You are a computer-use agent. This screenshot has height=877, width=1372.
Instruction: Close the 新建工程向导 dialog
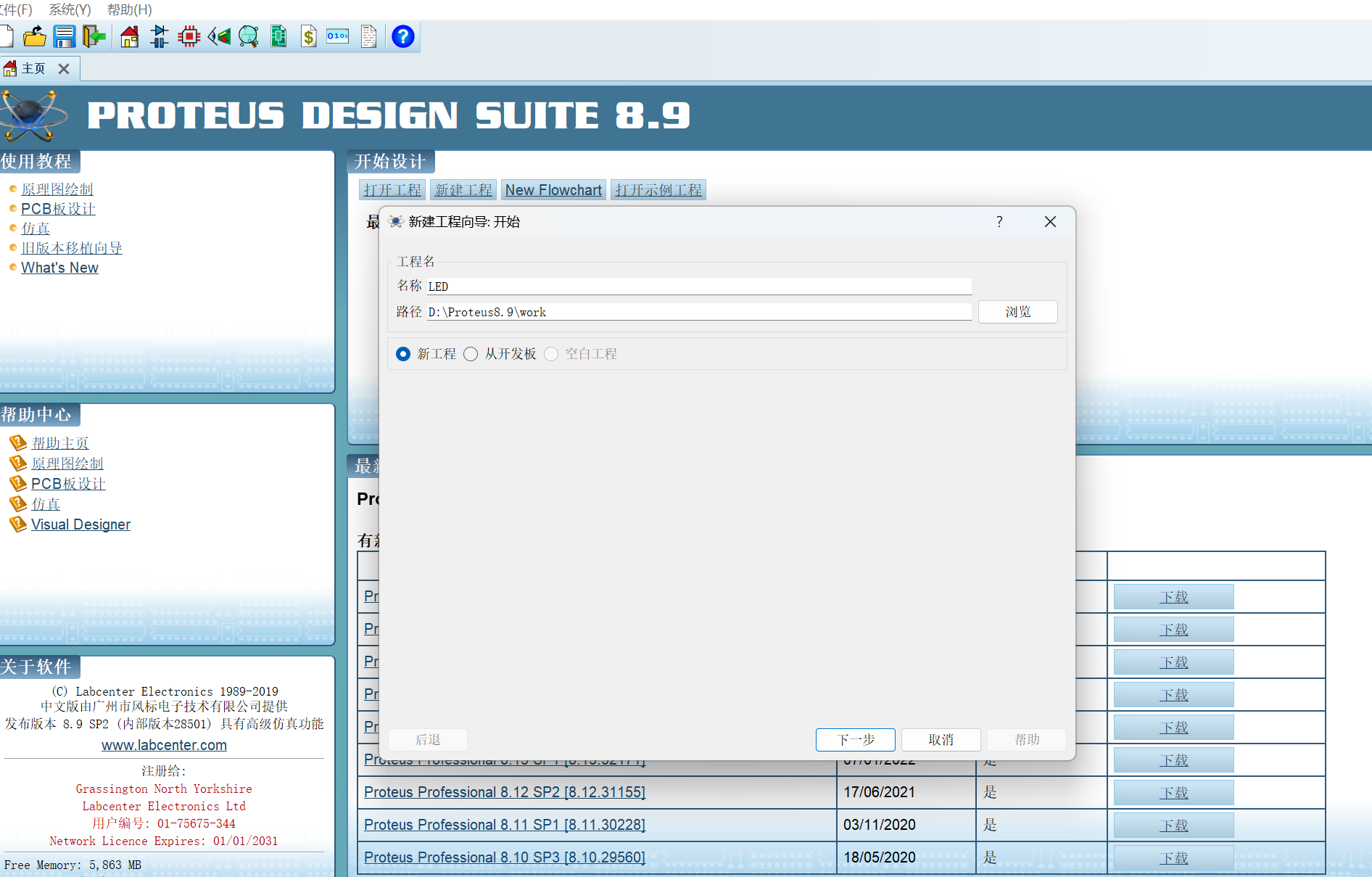1050,222
